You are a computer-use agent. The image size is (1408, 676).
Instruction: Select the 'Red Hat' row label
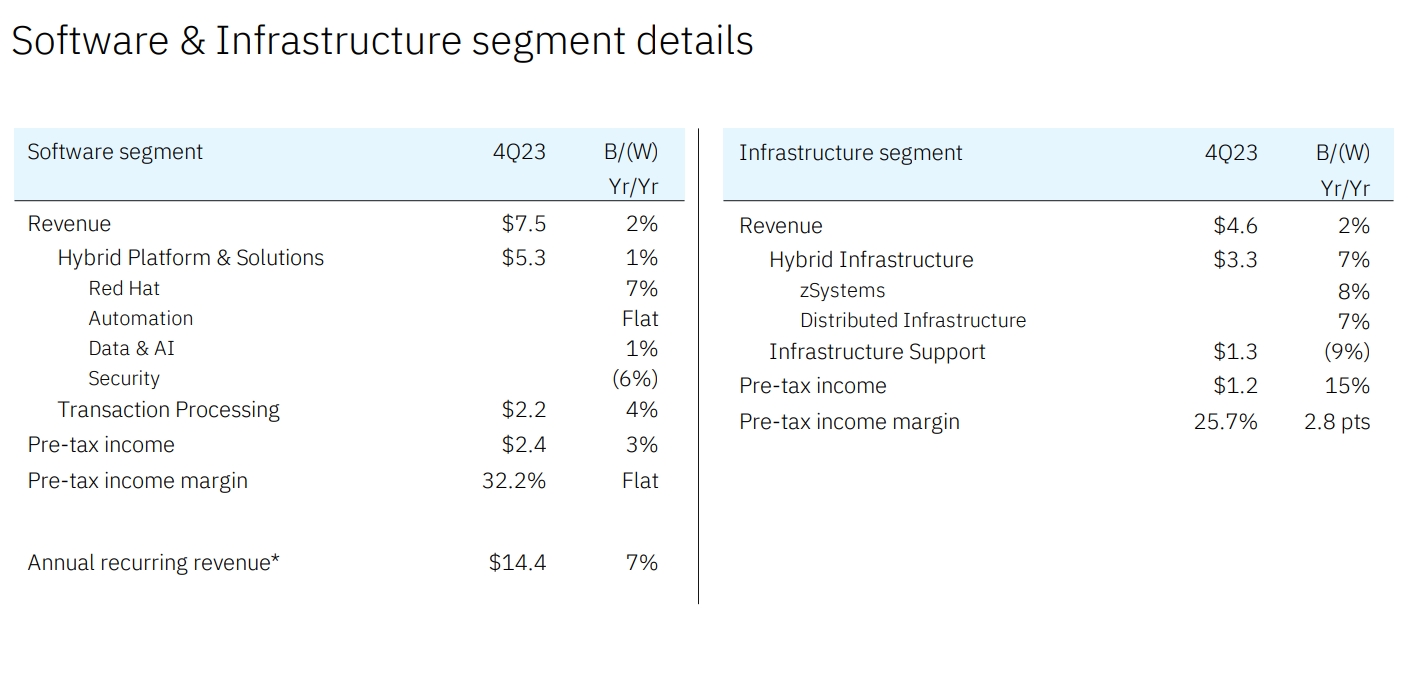pos(124,288)
